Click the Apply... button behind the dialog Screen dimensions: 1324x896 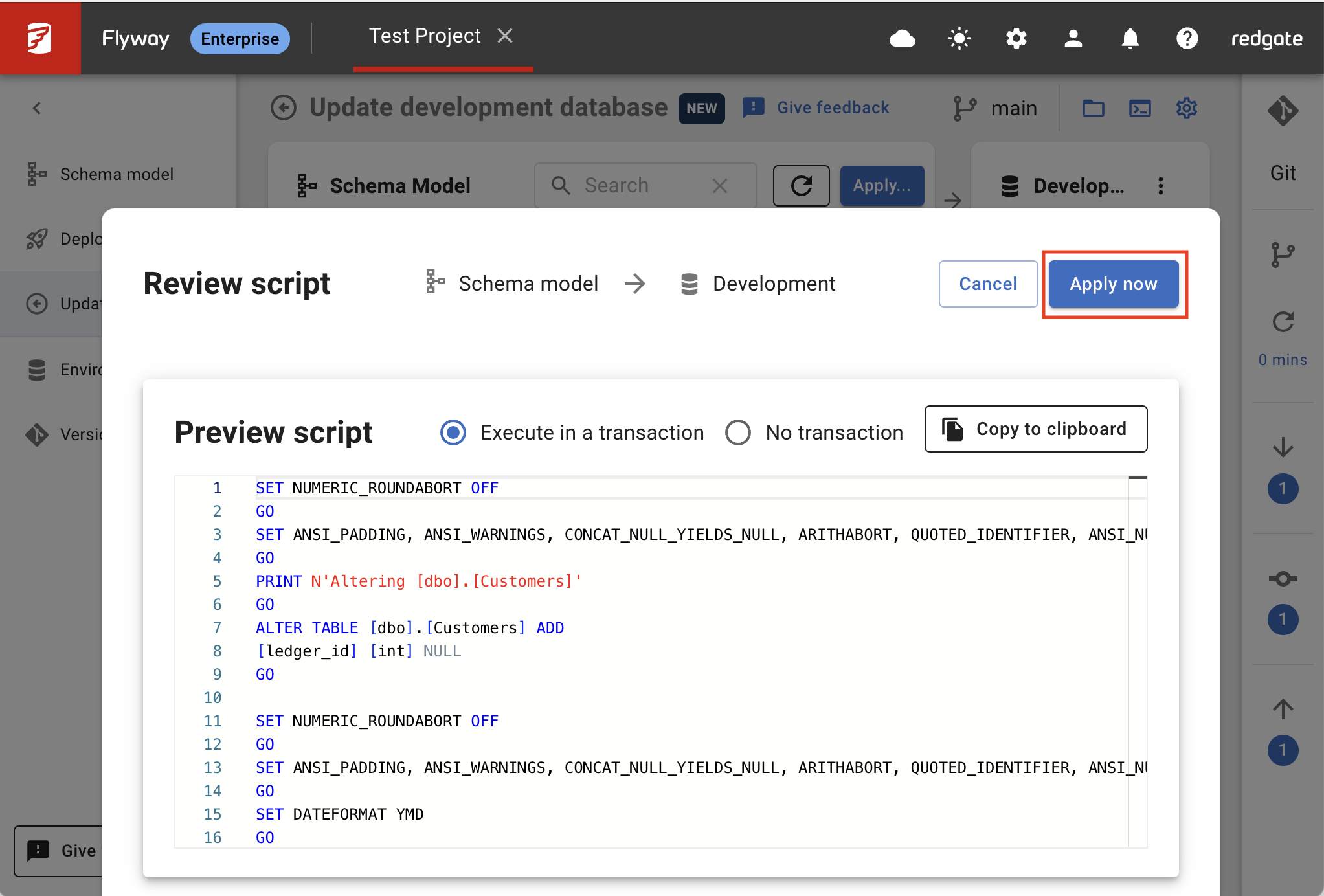(x=882, y=186)
